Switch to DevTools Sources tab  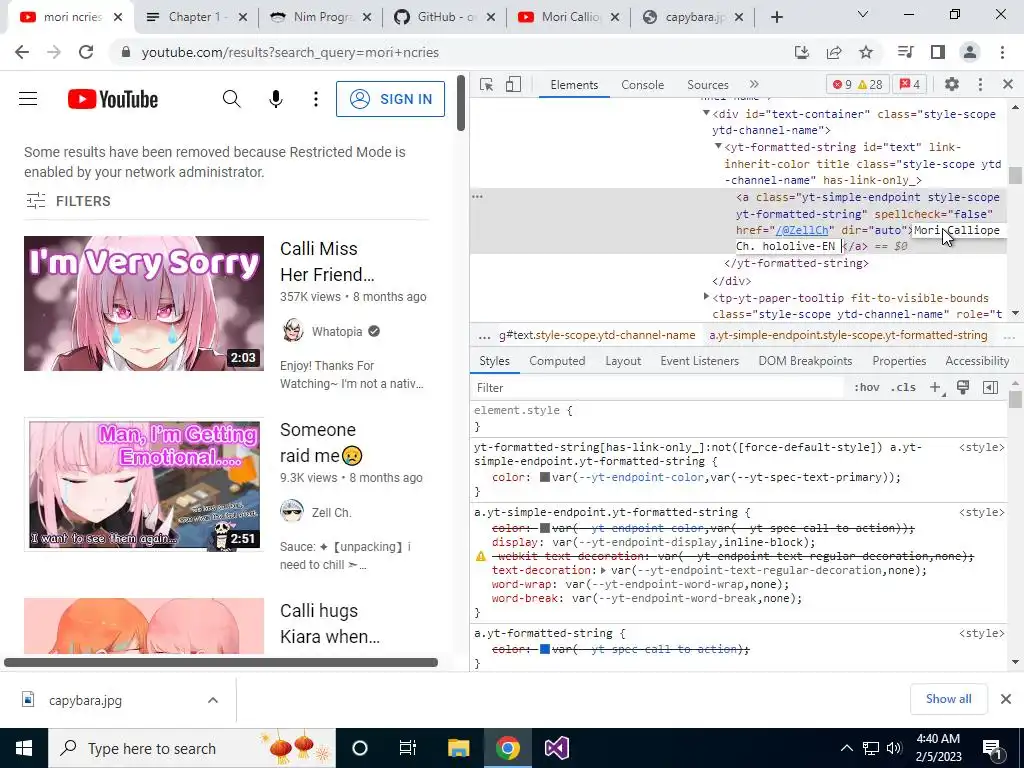[707, 85]
